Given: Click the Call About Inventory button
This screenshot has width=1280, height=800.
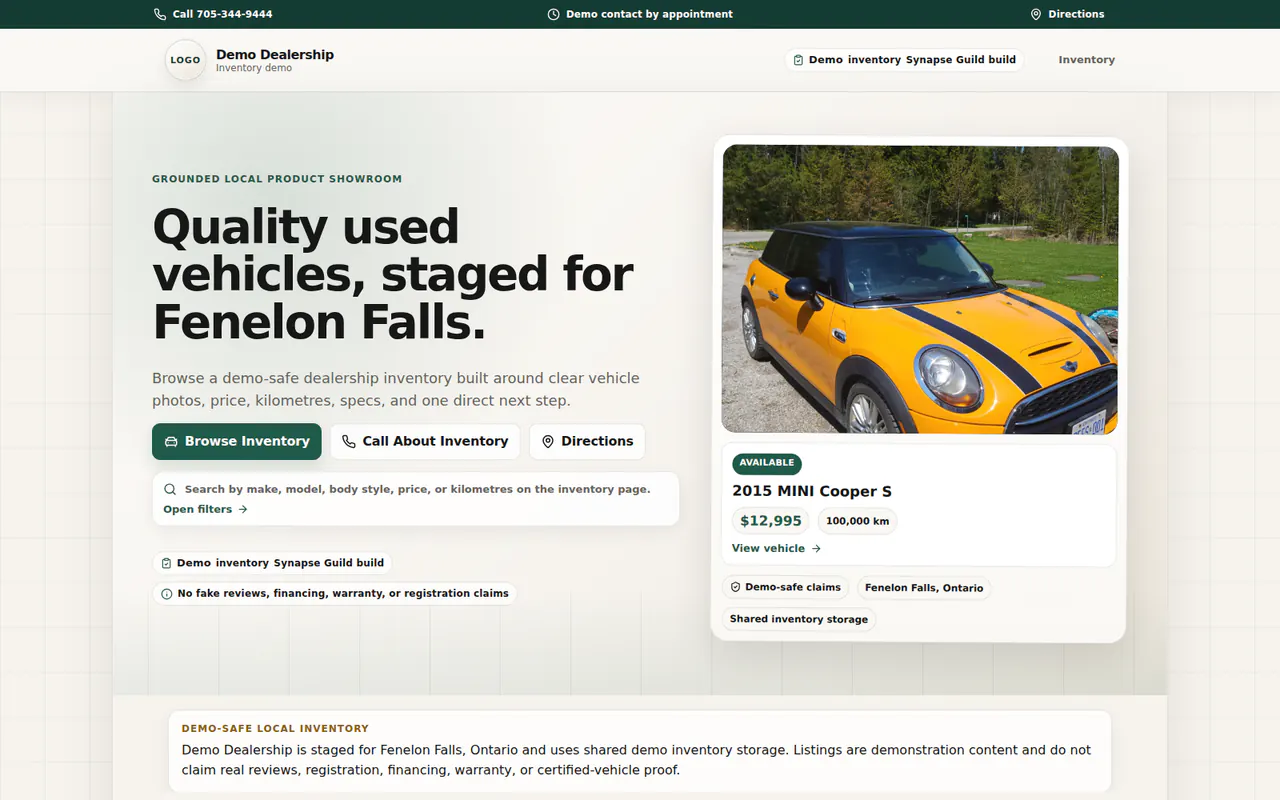Looking at the screenshot, I should click(x=425, y=441).
